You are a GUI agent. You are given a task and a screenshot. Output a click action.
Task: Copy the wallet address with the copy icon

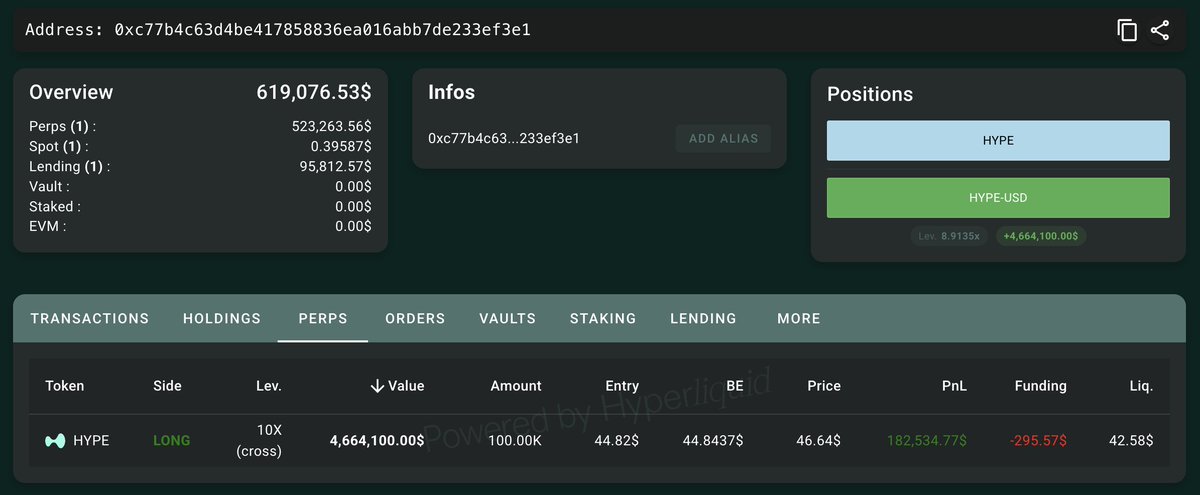pyautogui.click(x=1127, y=30)
